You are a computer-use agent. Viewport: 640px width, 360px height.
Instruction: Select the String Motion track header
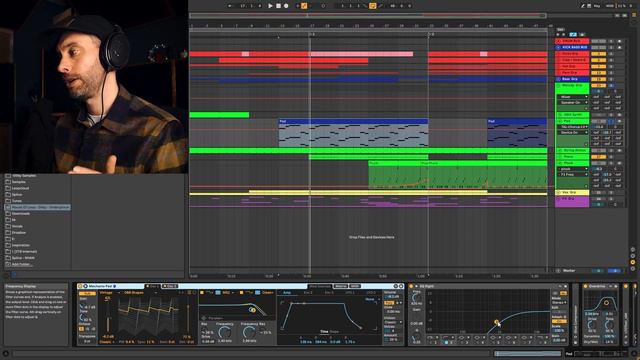(573, 151)
